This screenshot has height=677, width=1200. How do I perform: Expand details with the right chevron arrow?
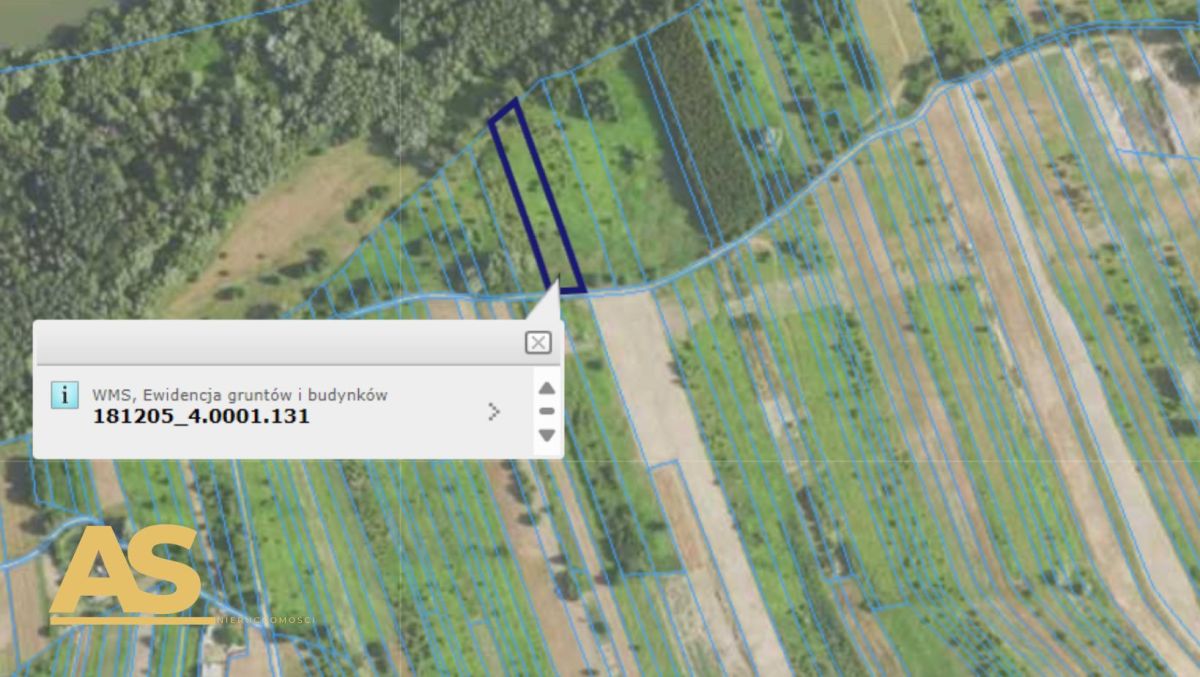click(493, 411)
